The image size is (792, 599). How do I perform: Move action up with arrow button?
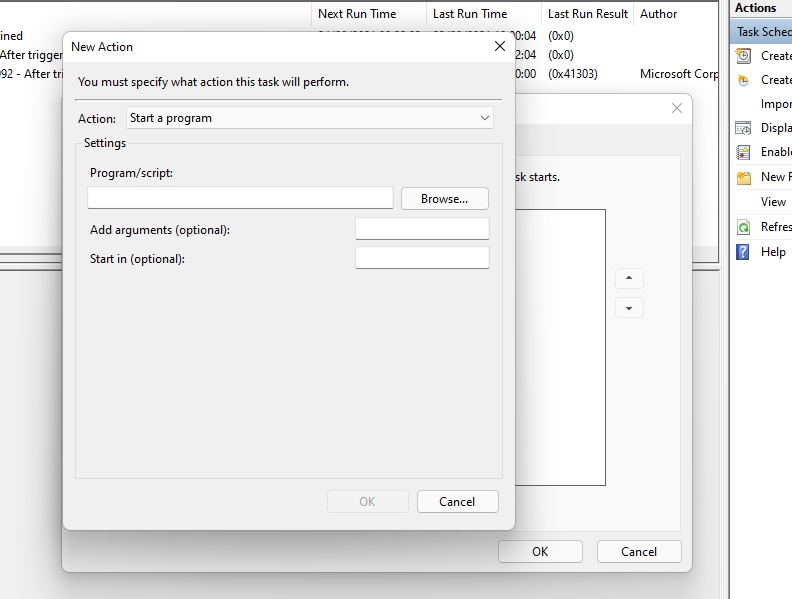[x=628, y=279]
